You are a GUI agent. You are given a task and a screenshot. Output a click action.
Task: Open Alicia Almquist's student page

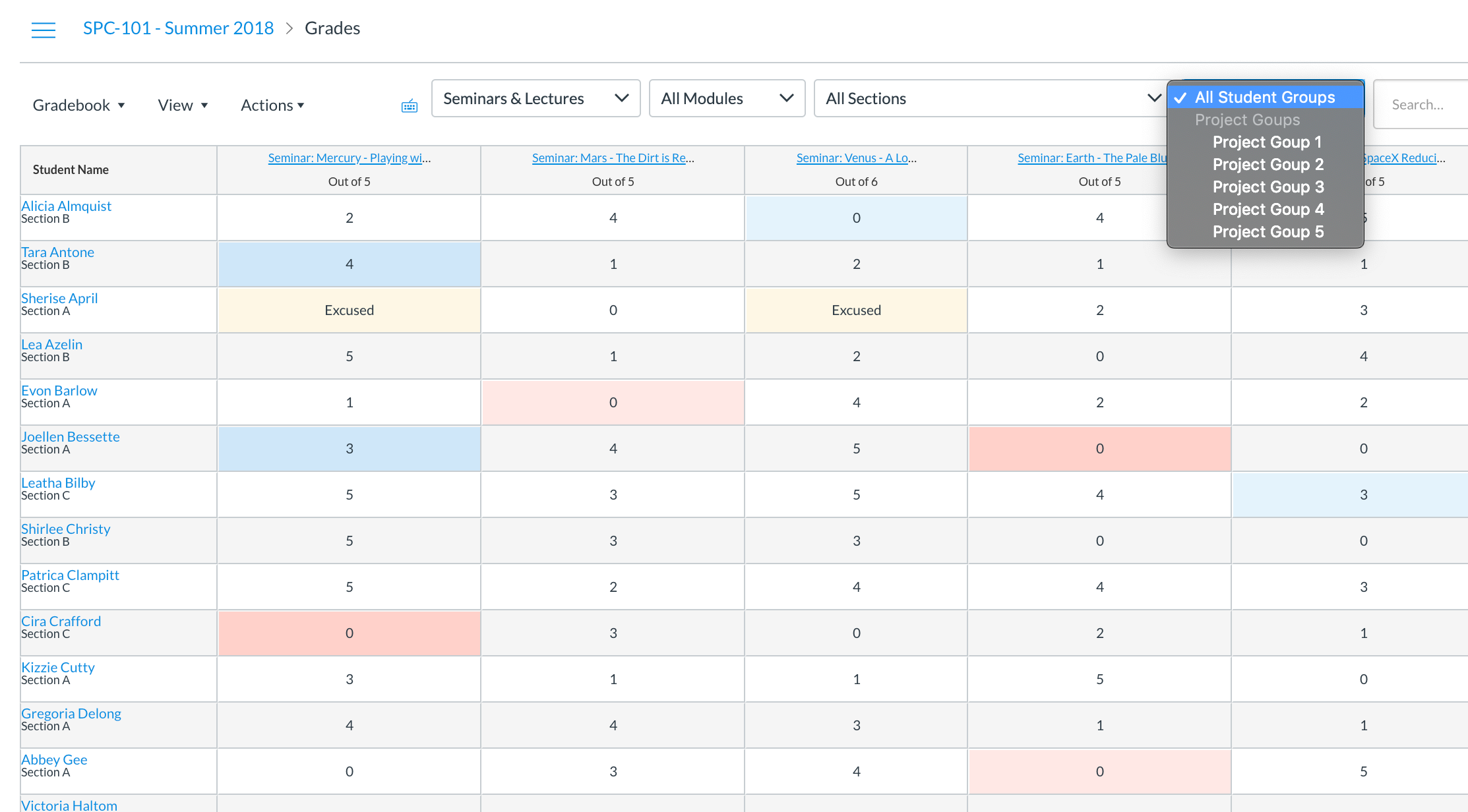coord(66,206)
